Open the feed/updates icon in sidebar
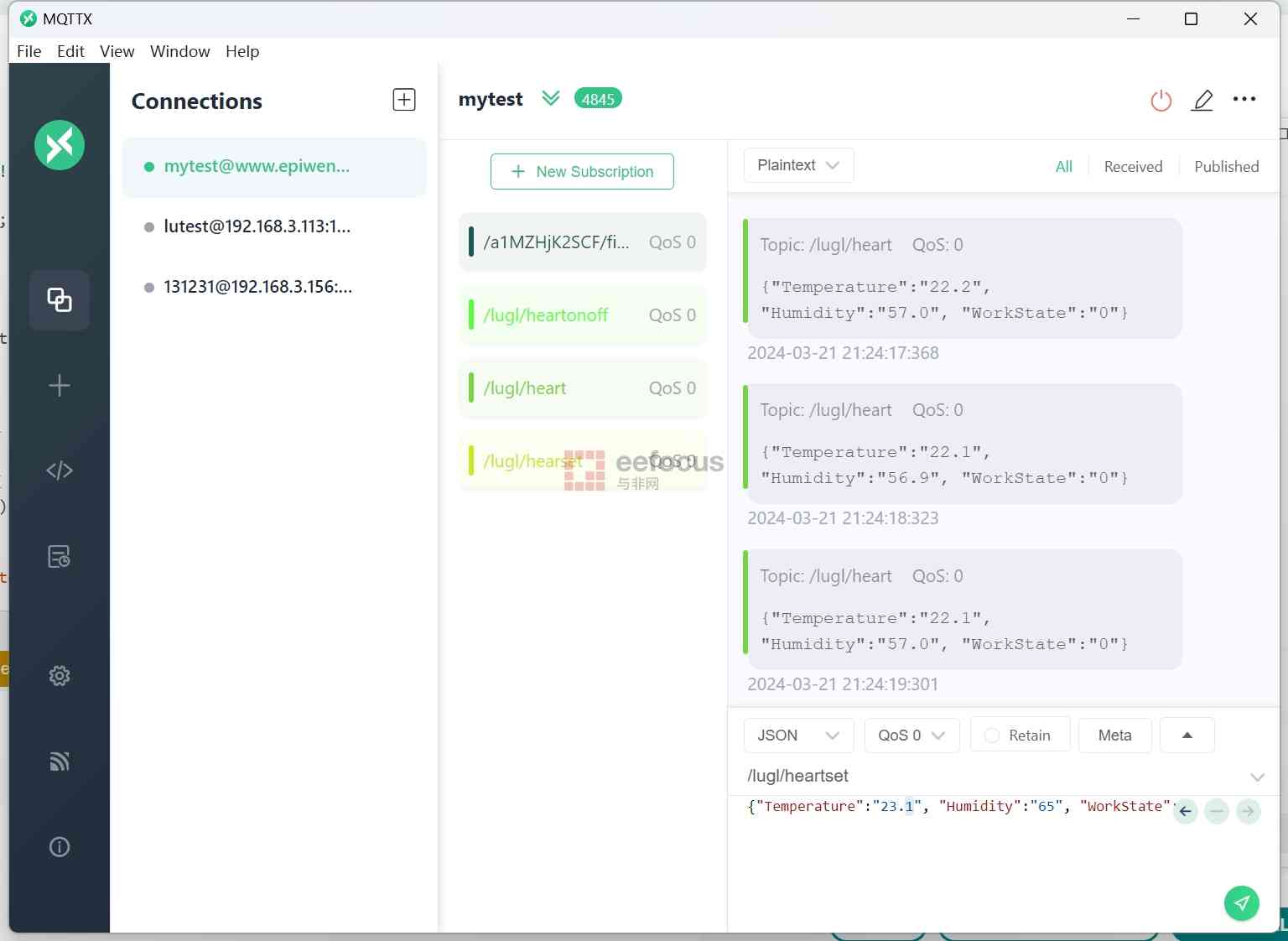The height and width of the screenshot is (941, 1288). pyautogui.click(x=60, y=762)
